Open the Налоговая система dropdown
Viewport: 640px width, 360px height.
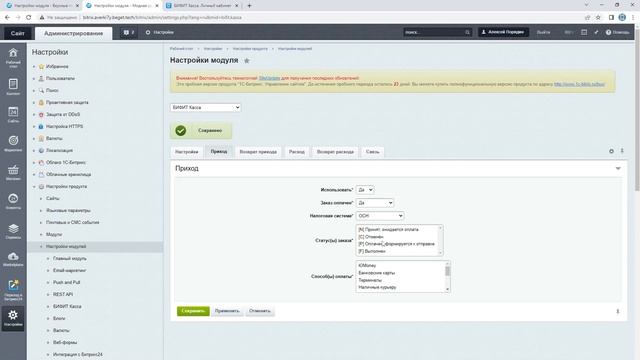point(380,216)
